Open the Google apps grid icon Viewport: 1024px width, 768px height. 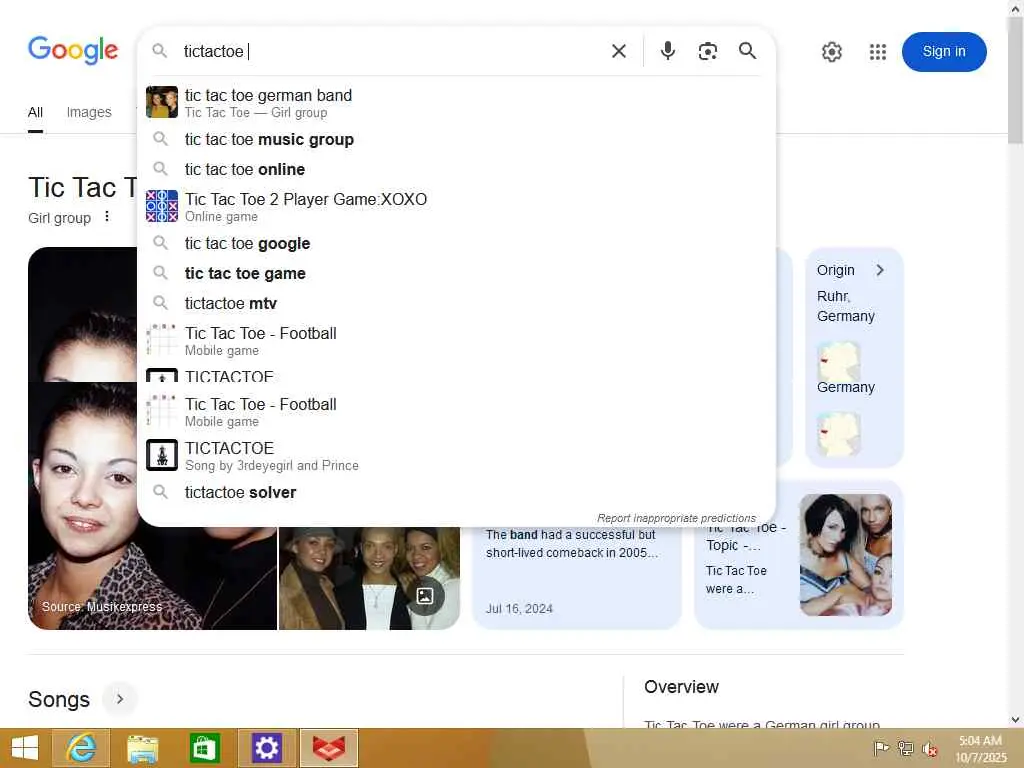point(878,52)
